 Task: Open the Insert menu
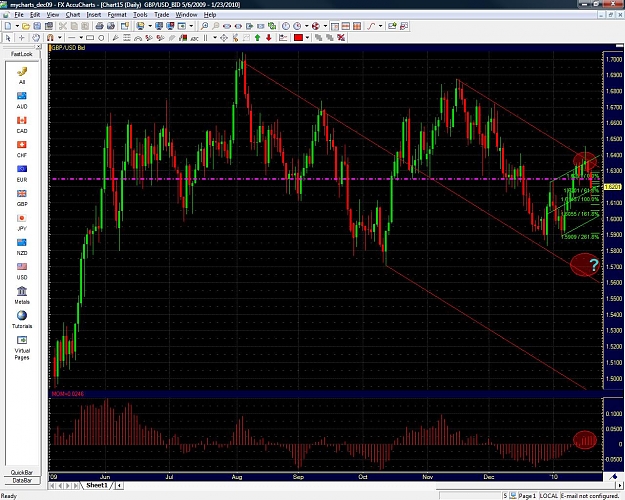[x=94, y=15]
